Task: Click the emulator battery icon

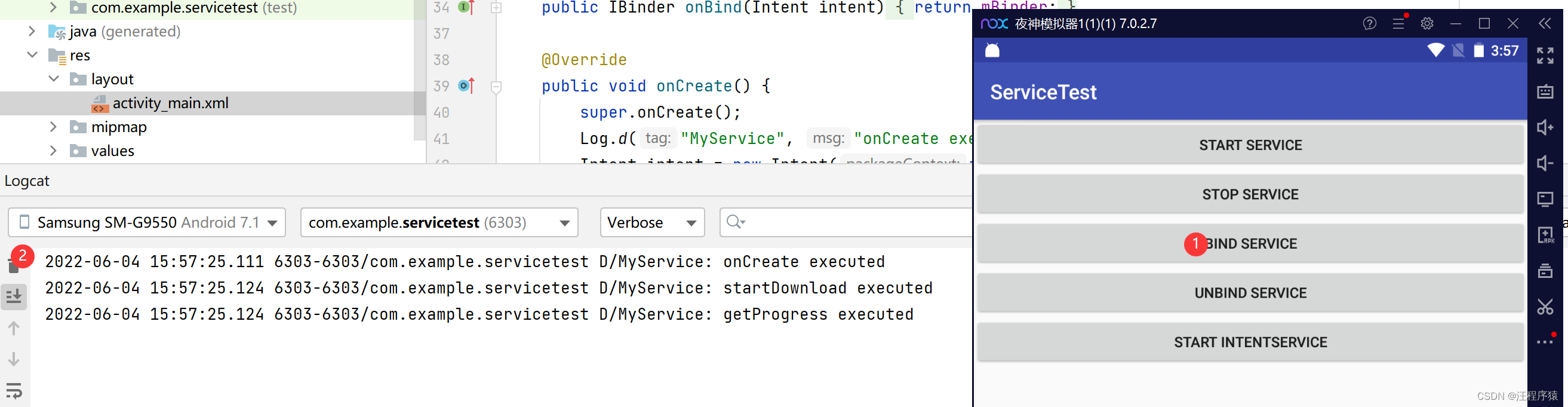Action: pos(1478,51)
